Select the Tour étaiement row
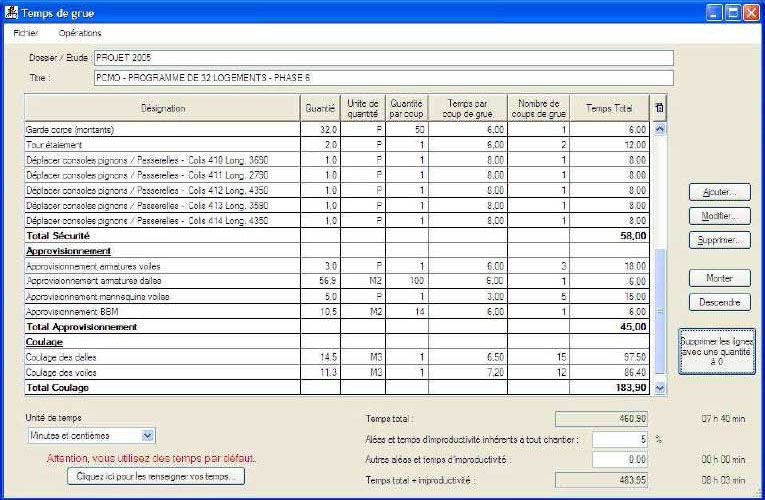 pos(337,145)
